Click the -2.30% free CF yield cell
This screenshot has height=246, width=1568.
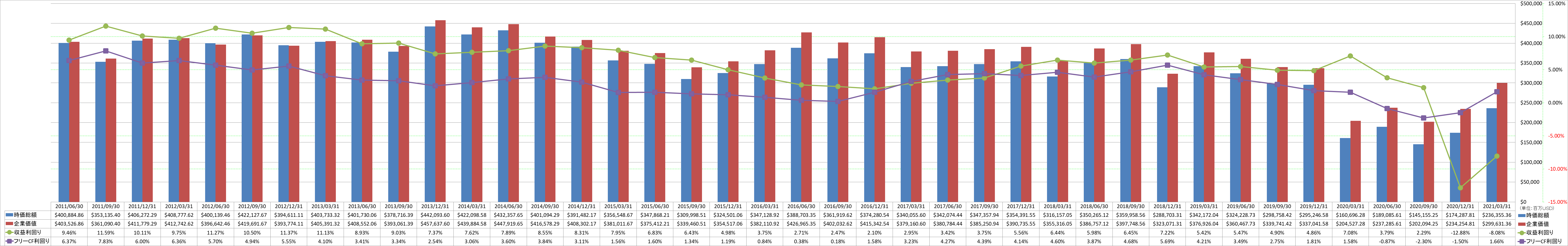(1424, 241)
